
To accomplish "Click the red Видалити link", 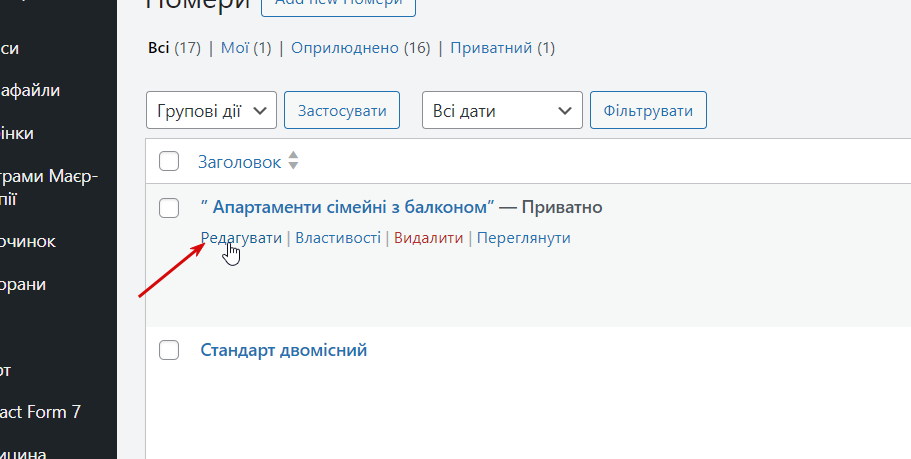I will tap(429, 238).
